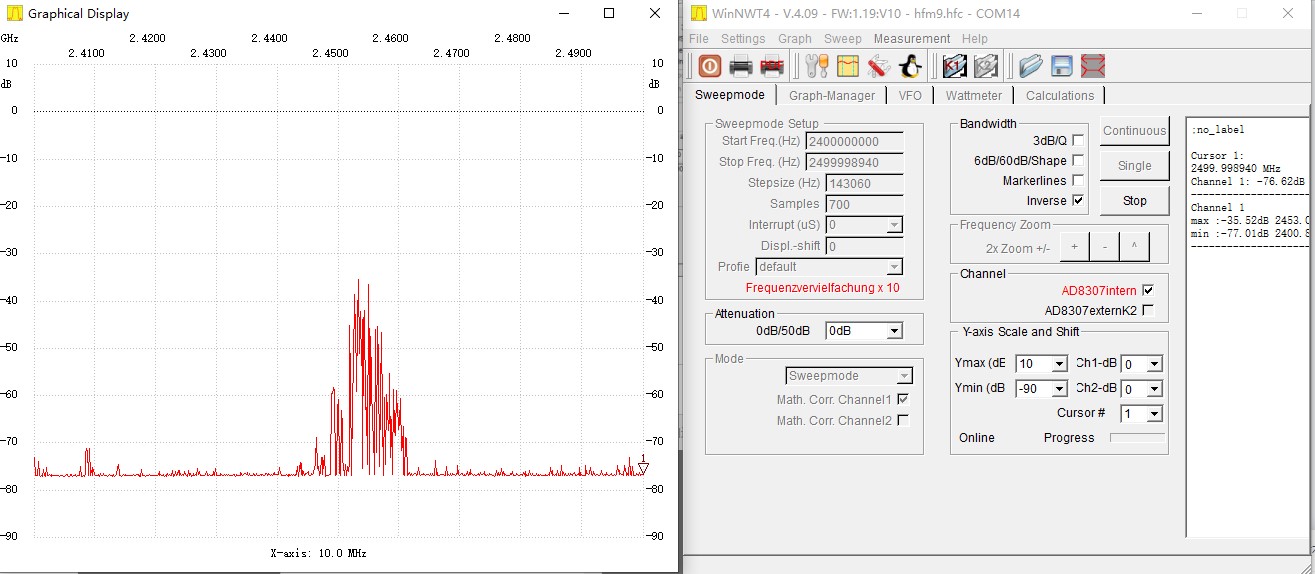Viewport: 1315px width, 574px height.
Task: Click the Start Freq. (Hz) input field
Action: coord(854,142)
